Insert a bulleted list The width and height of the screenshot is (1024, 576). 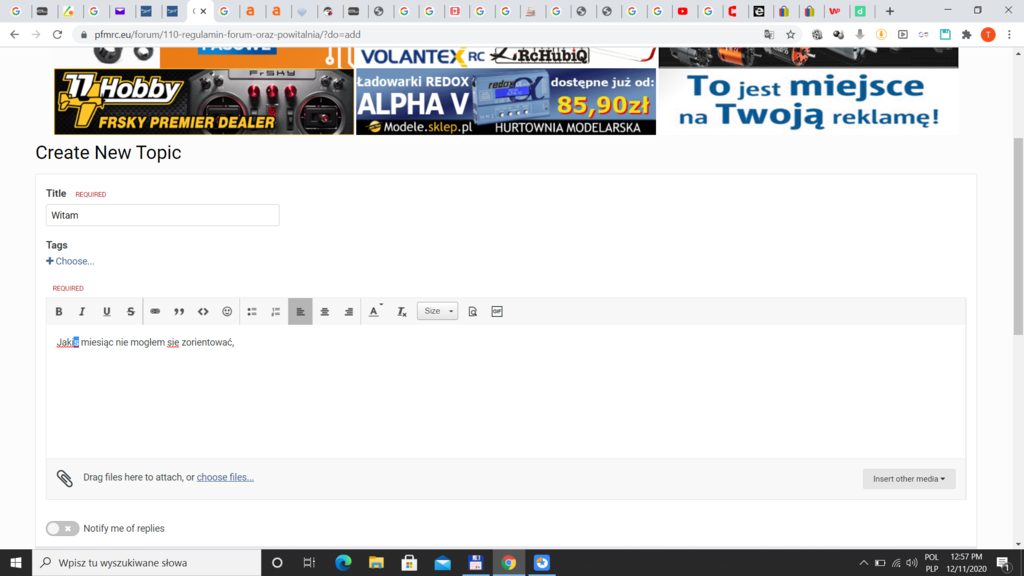click(252, 312)
